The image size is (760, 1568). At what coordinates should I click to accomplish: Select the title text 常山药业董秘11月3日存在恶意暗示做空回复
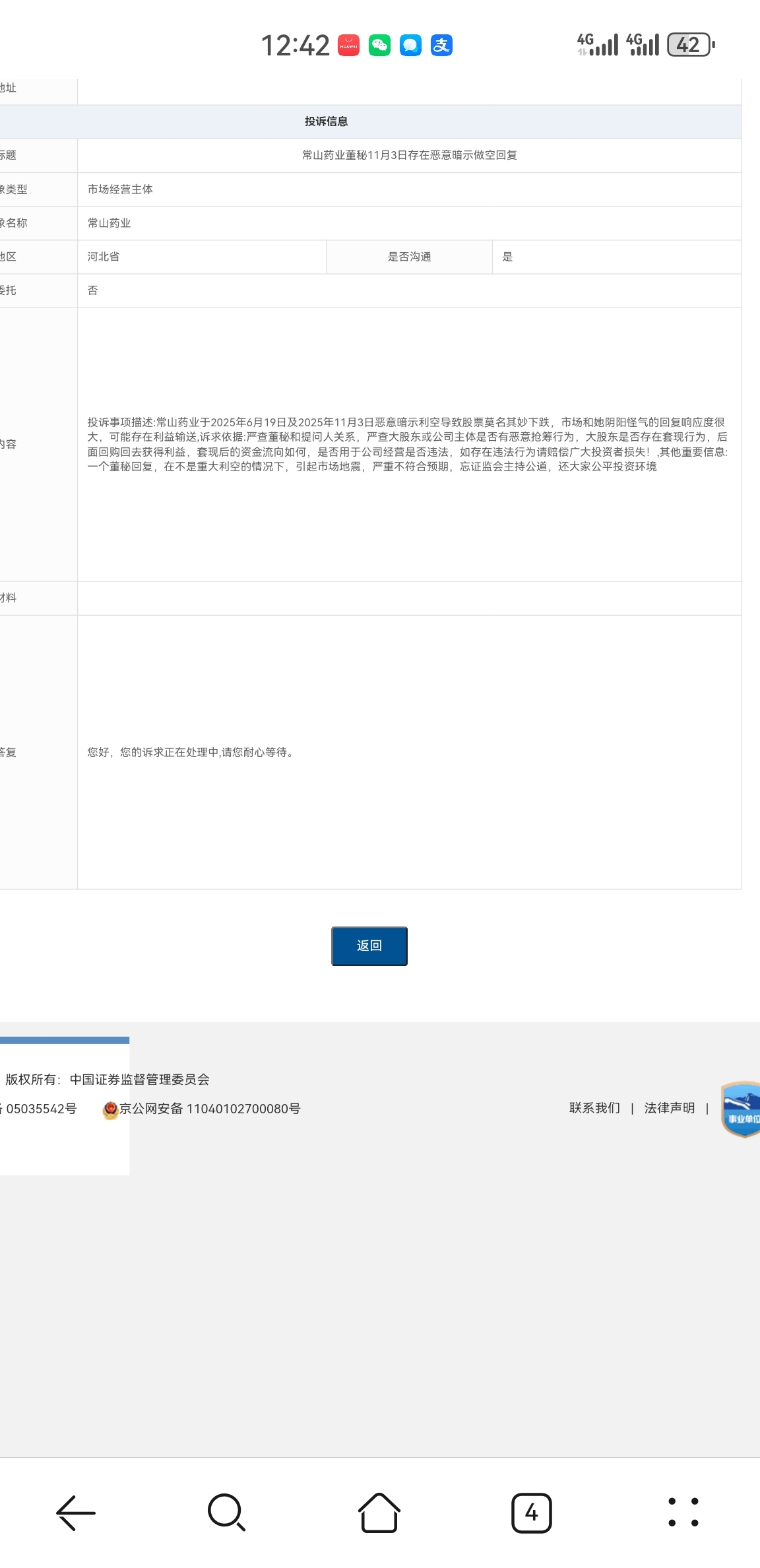tap(410, 155)
